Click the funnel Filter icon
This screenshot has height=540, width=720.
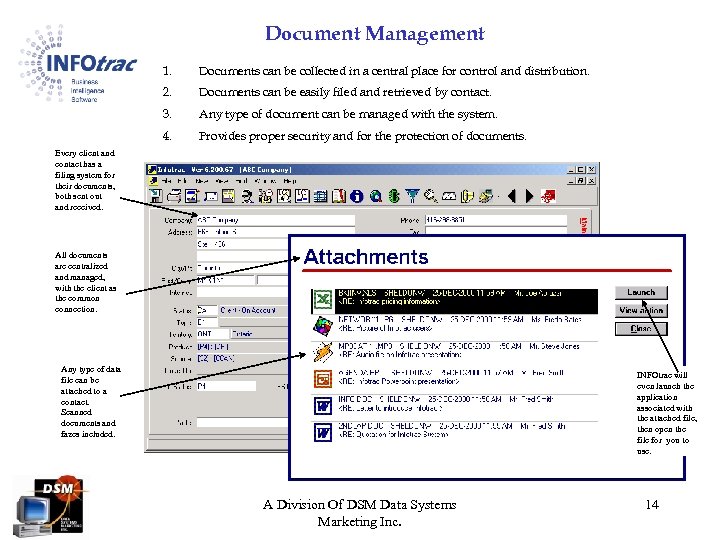point(412,196)
